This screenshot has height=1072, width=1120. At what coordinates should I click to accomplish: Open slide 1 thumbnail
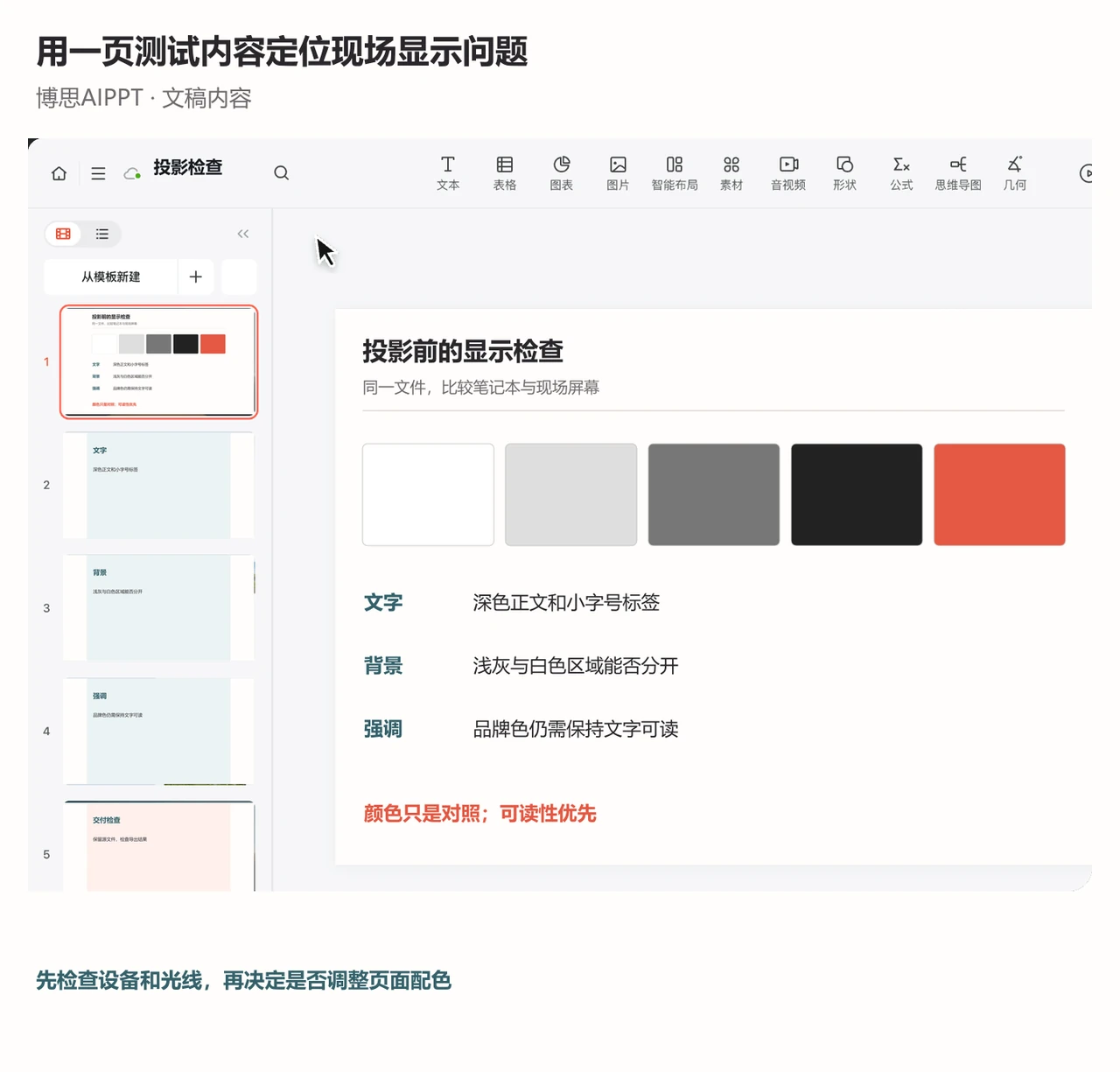pyautogui.click(x=158, y=361)
